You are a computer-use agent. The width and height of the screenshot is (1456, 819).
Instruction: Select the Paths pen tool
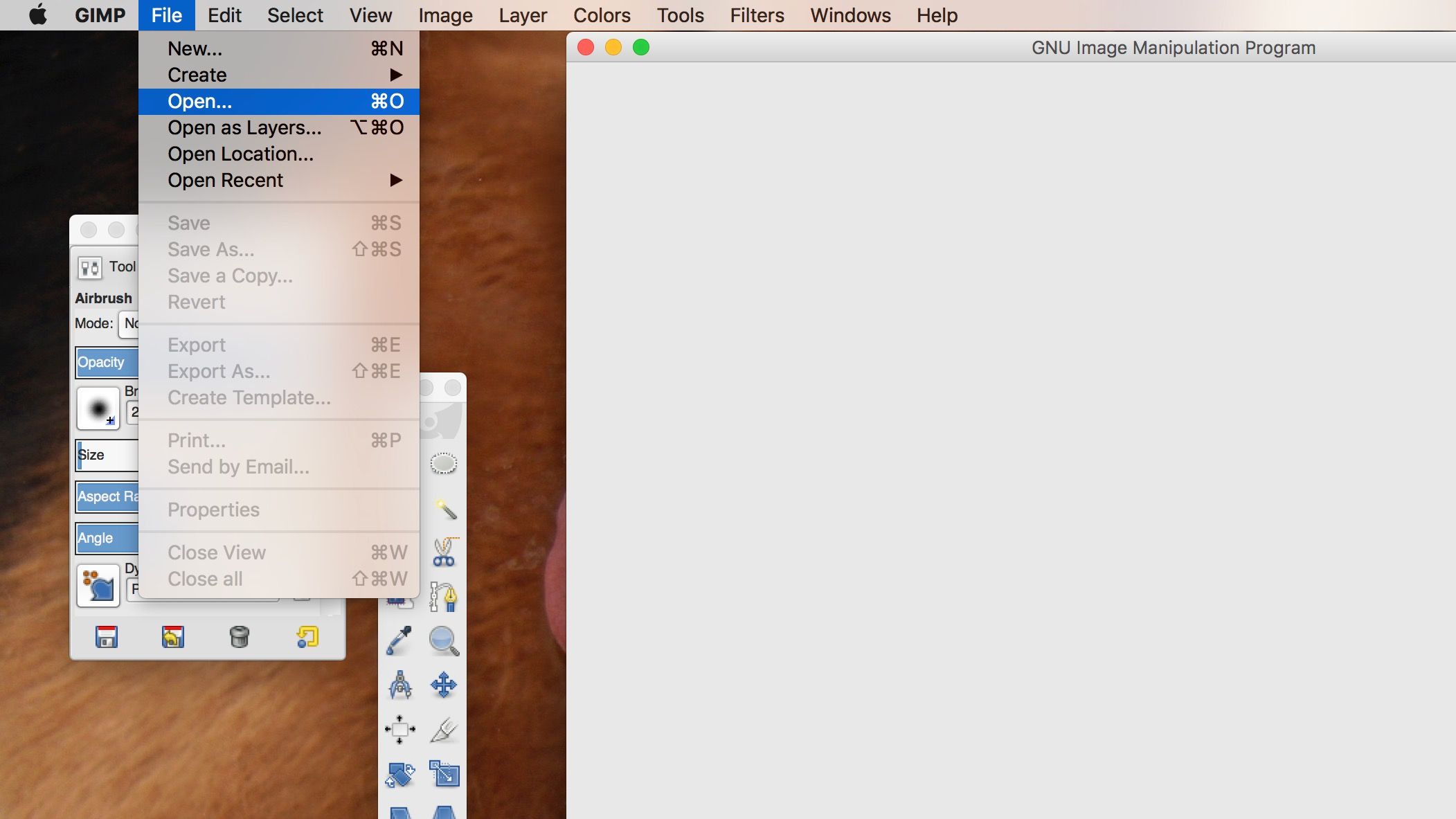pos(444,597)
